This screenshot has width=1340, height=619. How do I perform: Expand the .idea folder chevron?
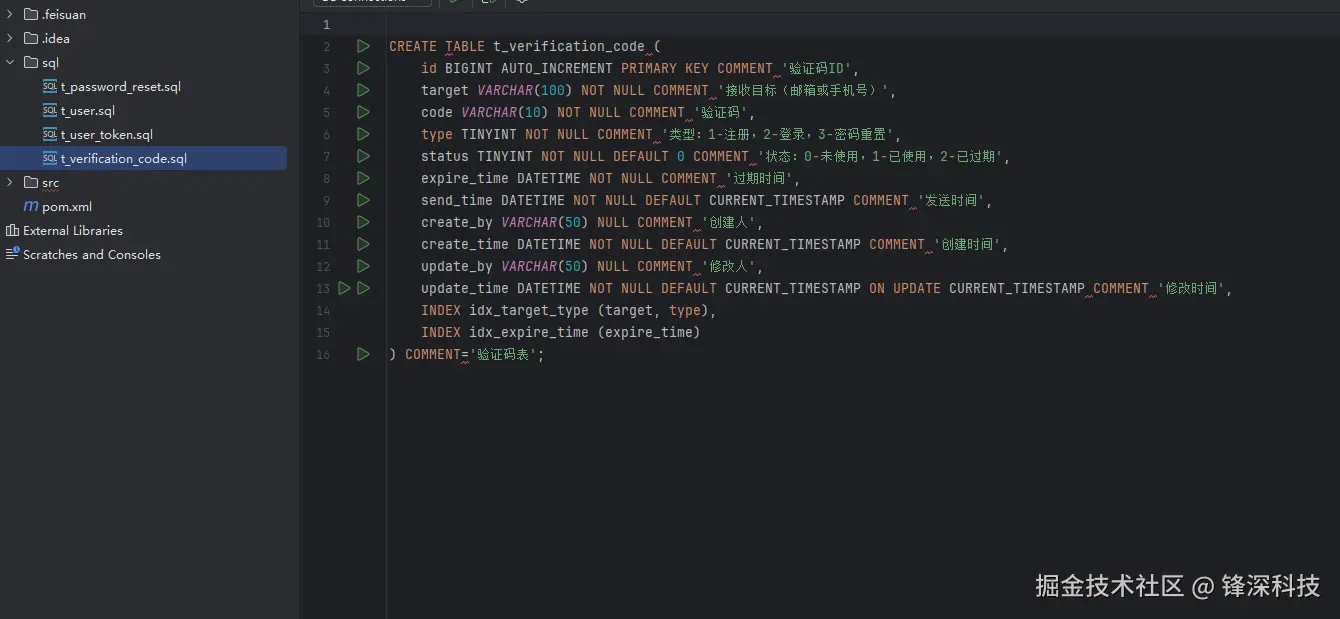(10, 38)
